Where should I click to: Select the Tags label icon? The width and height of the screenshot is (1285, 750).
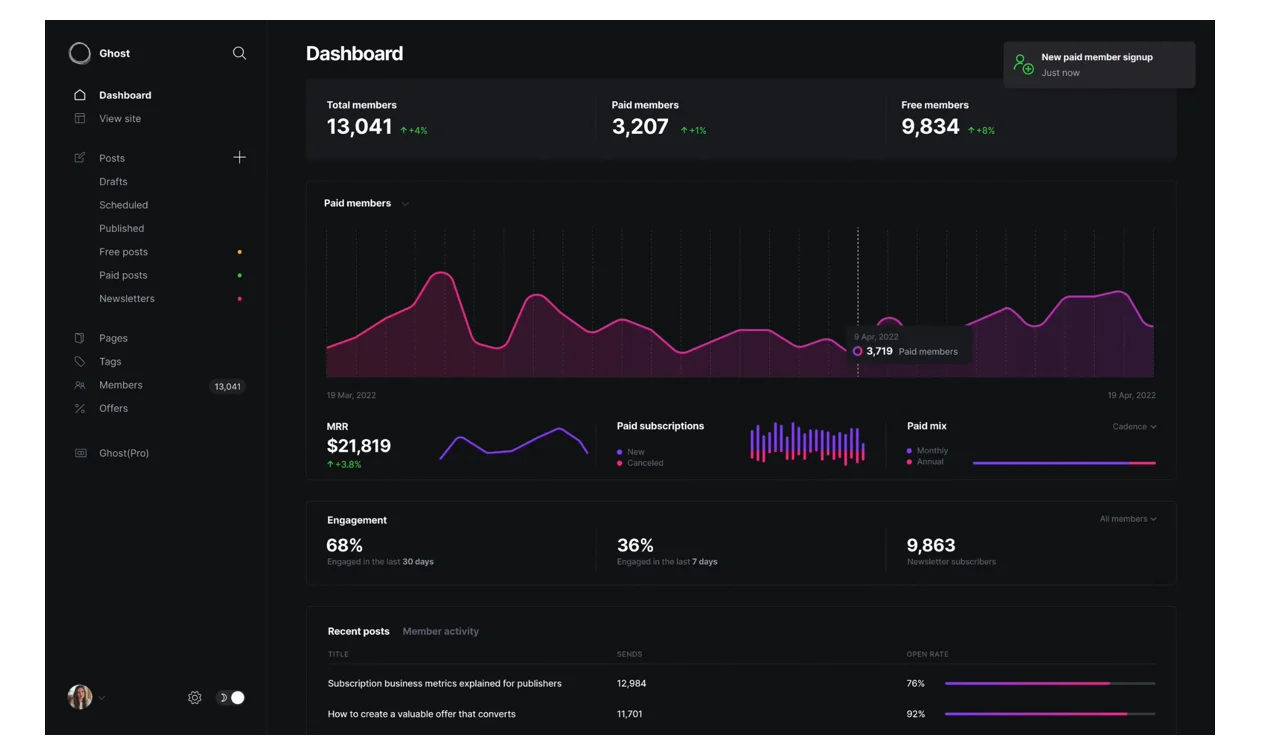coord(79,361)
